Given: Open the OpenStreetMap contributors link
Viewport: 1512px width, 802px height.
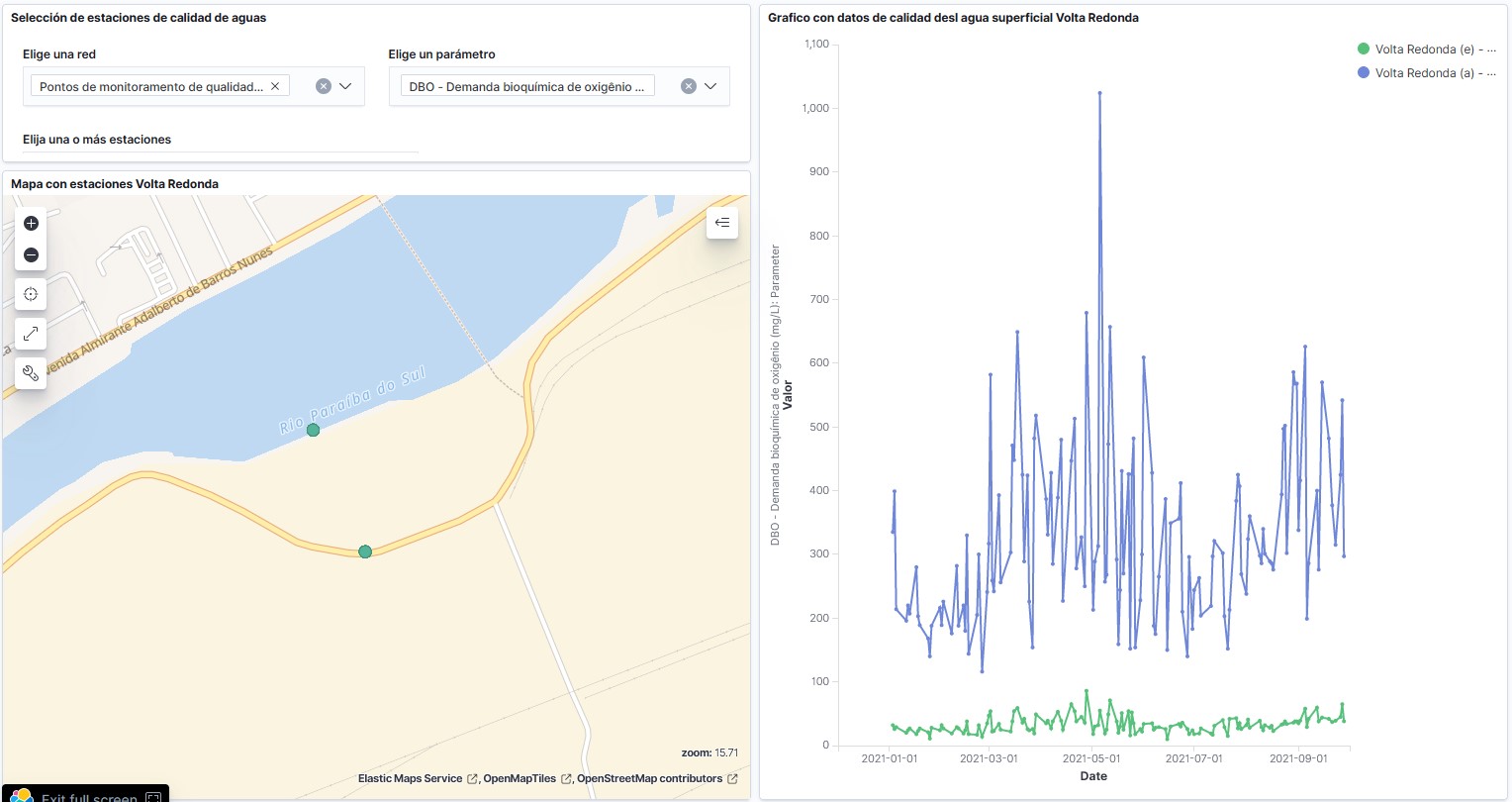Looking at the screenshot, I should tap(649, 779).
